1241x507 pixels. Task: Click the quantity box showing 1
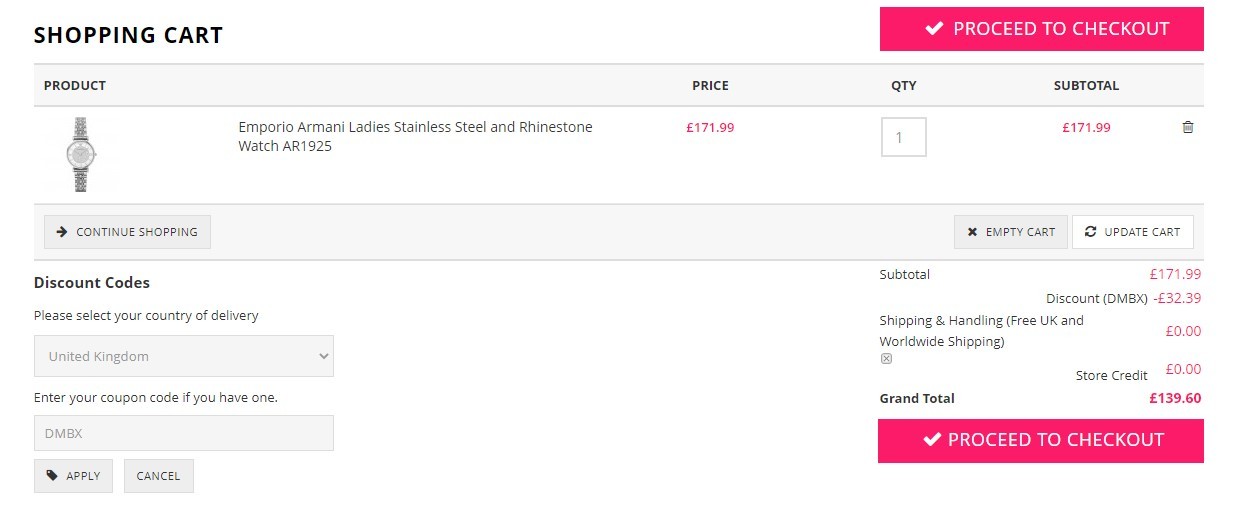click(x=903, y=137)
